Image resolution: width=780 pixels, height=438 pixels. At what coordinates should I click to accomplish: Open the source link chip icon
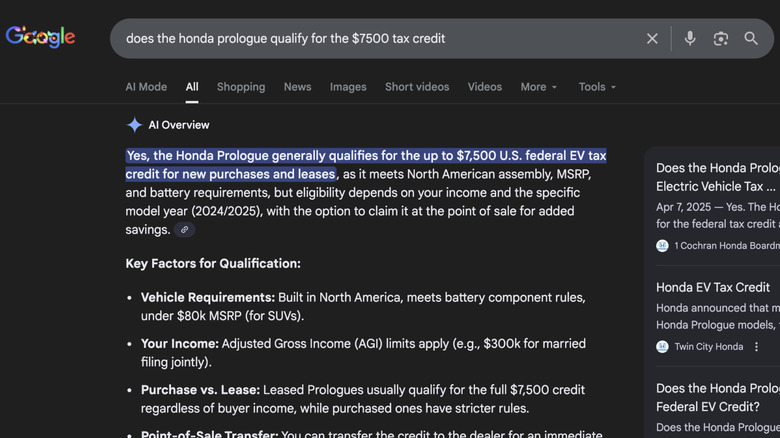pyautogui.click(x=184, y=230)
